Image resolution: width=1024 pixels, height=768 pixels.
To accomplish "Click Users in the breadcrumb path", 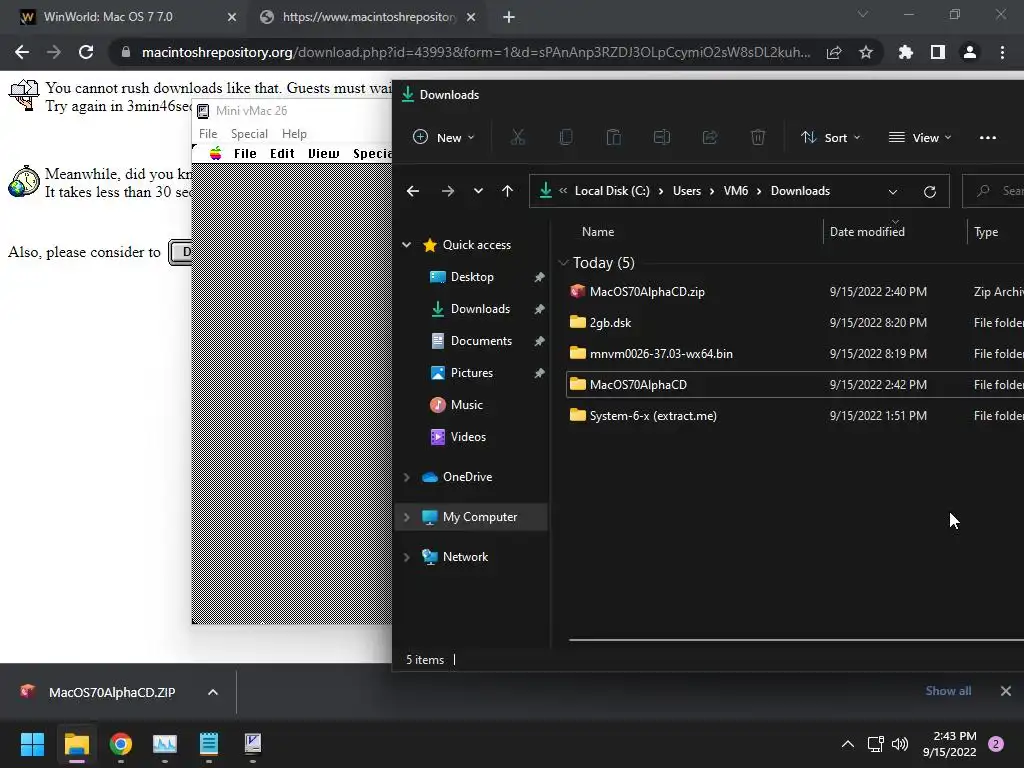I will 687,191.
